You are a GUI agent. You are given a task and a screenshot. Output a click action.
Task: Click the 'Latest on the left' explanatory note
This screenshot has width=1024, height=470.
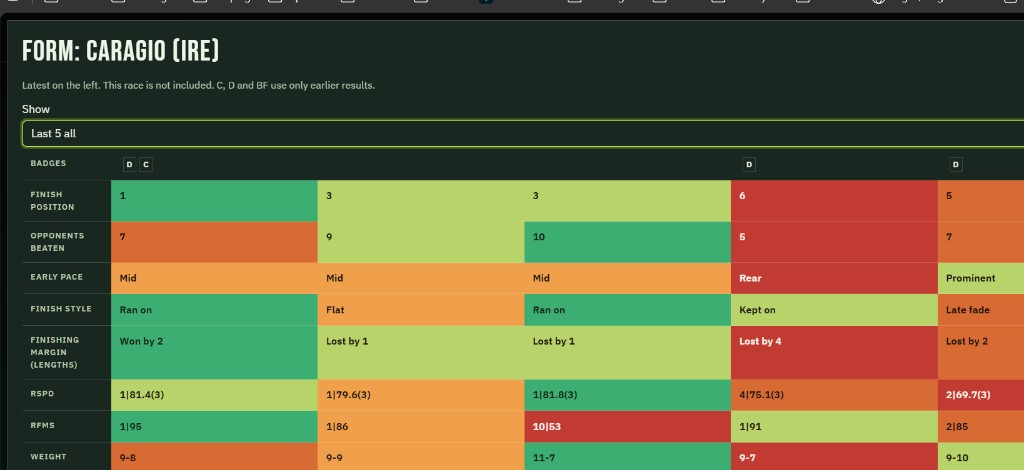click(199, 86)
